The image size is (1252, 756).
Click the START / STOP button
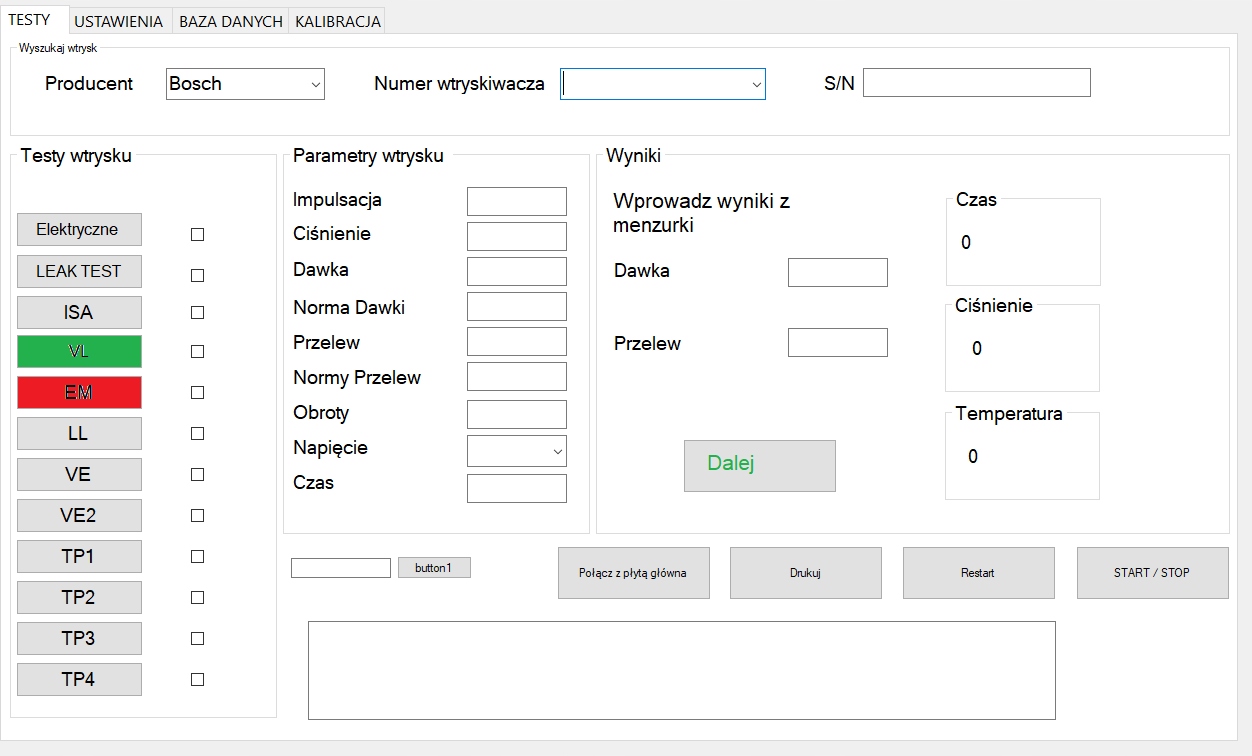(x=1152, y=573)
